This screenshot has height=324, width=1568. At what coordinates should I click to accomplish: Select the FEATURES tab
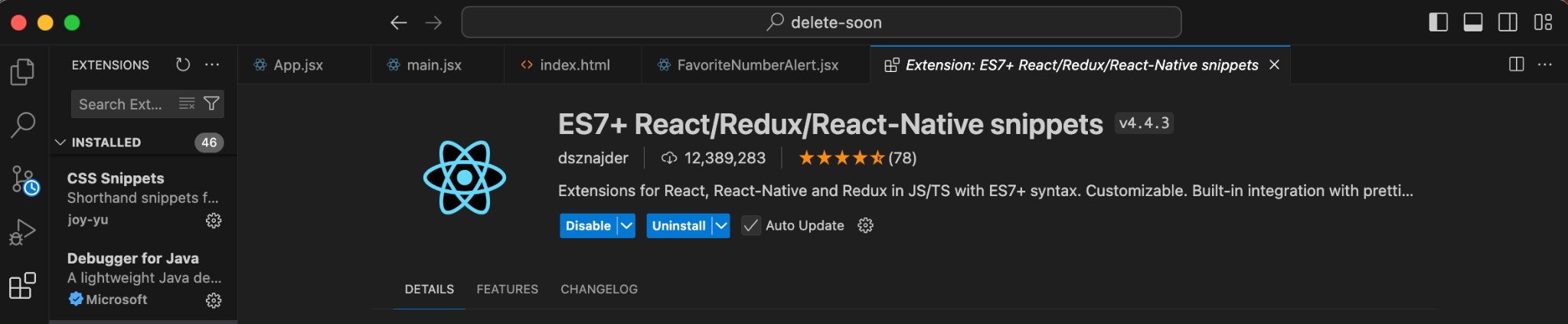(508, 290)
